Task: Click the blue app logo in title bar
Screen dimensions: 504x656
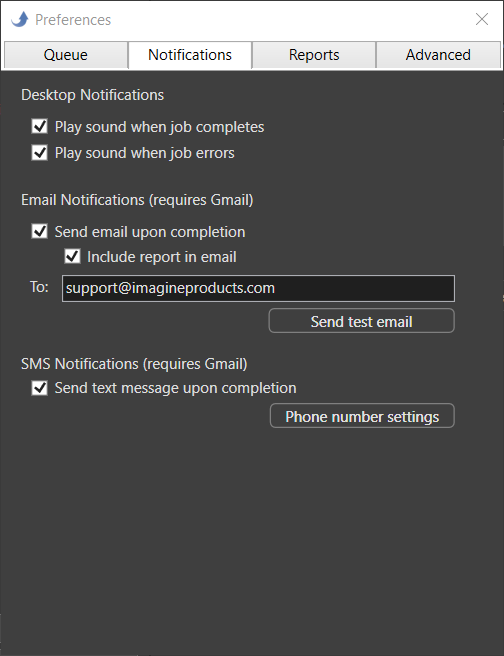Action: (20, 19)
